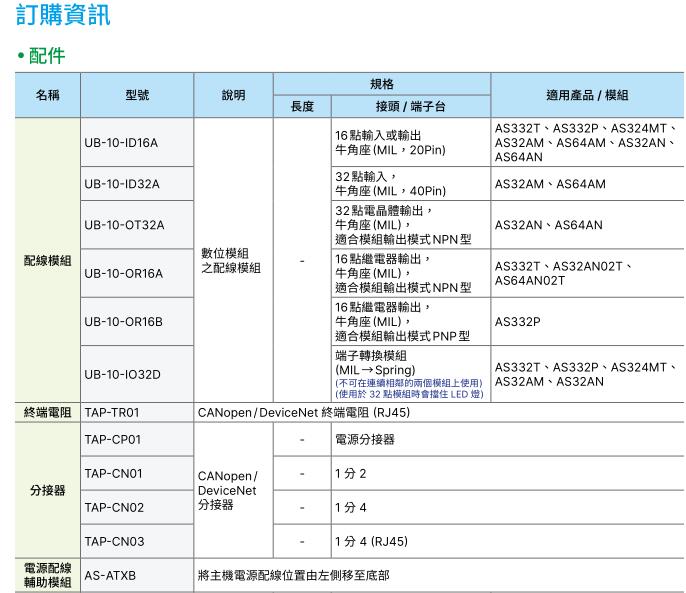Click the TAP-CP01 model cell

pyautogui.click(x=113, y=440)
